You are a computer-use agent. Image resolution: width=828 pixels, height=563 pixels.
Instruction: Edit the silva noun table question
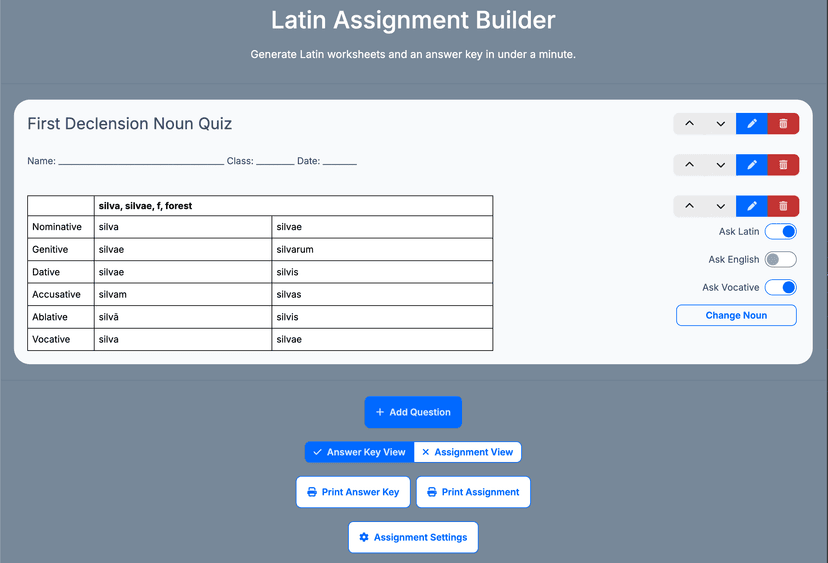click(x=751, y=206)
